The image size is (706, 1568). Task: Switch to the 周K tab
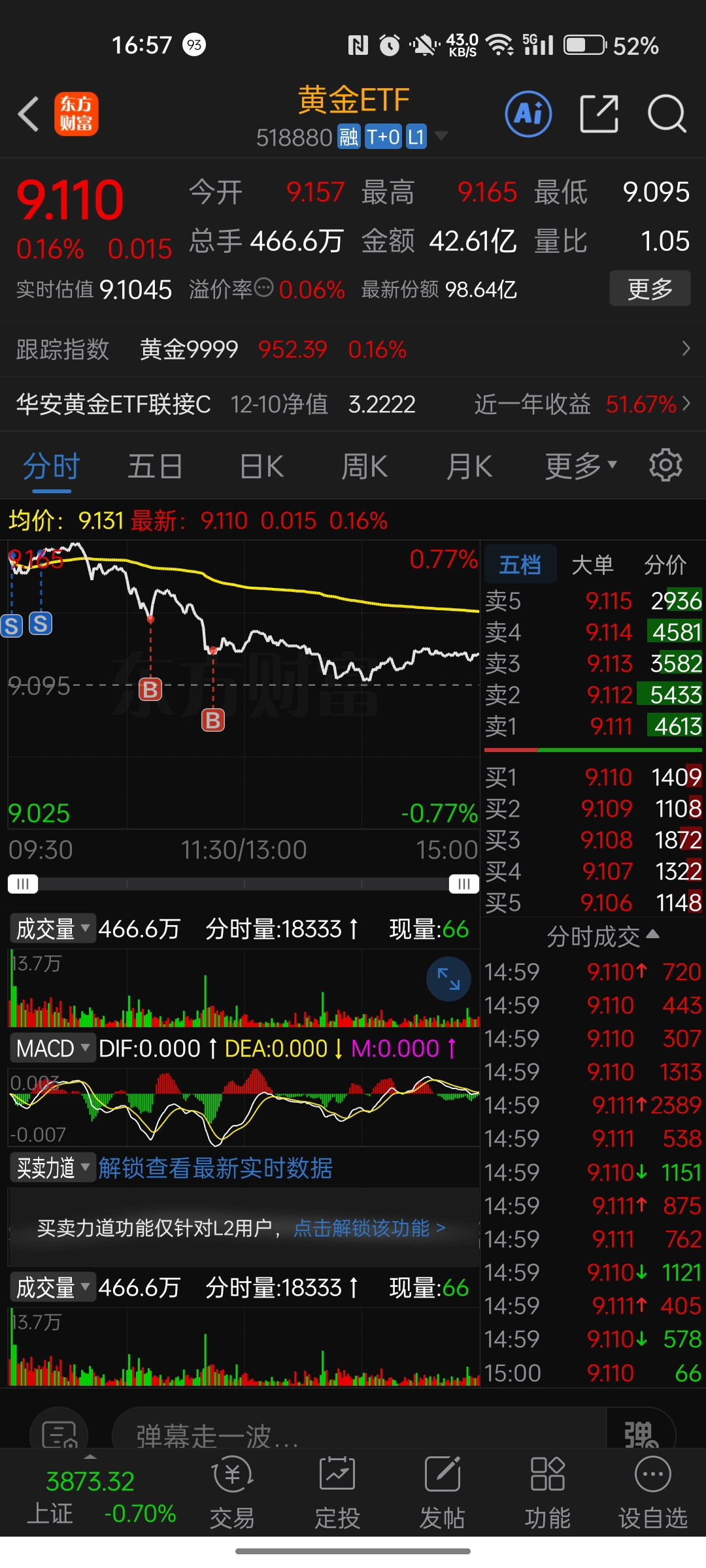(x=365, y=466)
